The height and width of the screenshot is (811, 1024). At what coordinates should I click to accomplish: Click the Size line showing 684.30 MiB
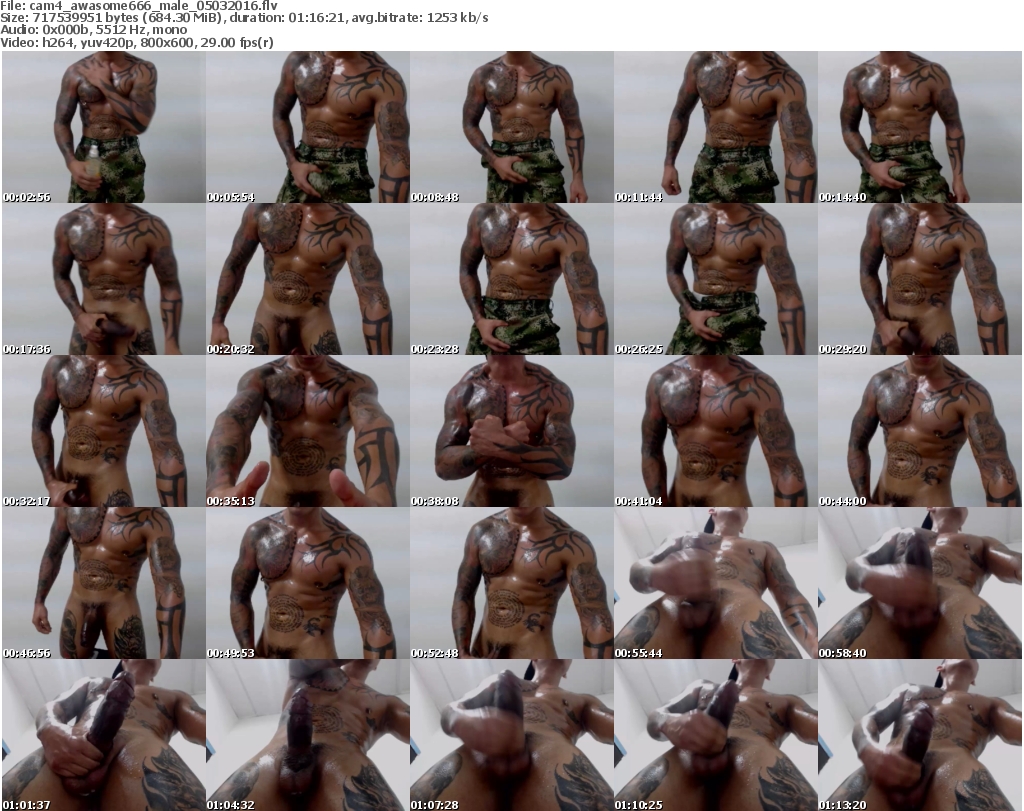244,18
